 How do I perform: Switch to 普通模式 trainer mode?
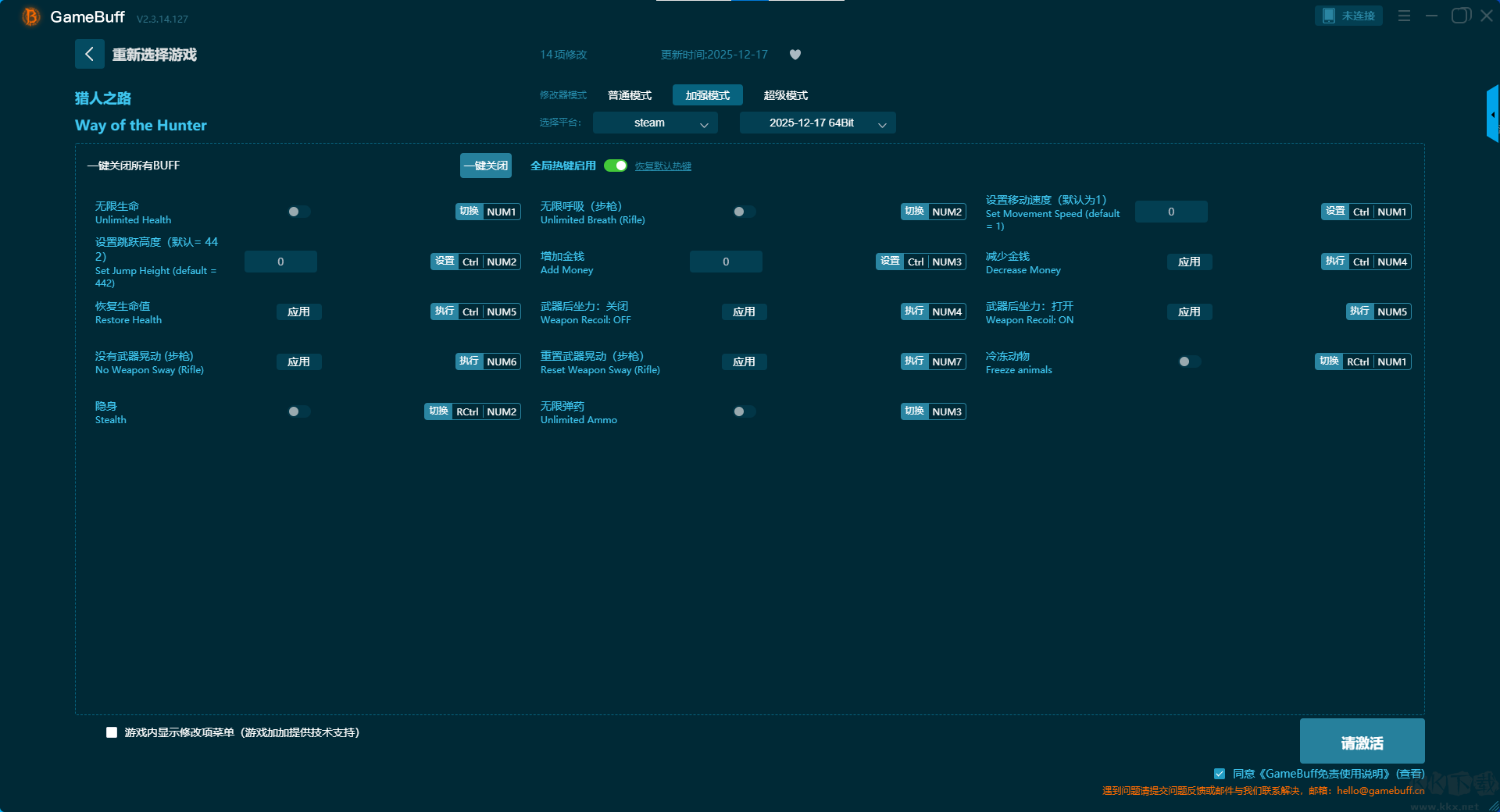click(630, 95)
